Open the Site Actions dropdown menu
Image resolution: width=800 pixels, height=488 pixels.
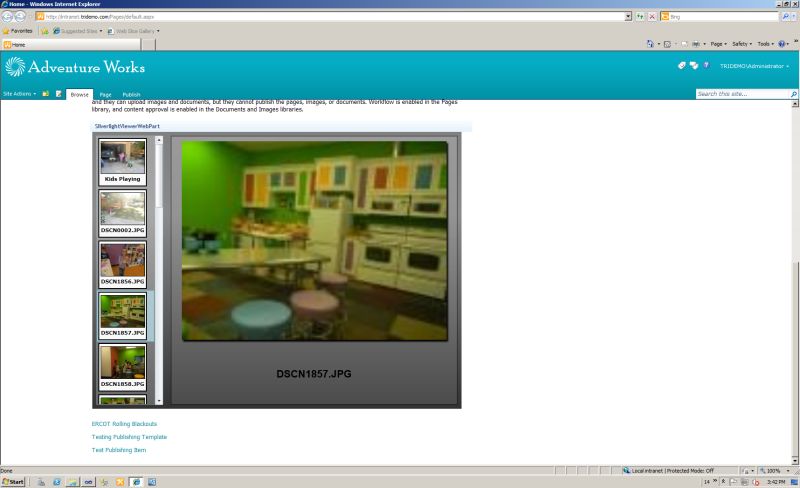point(19,94)
